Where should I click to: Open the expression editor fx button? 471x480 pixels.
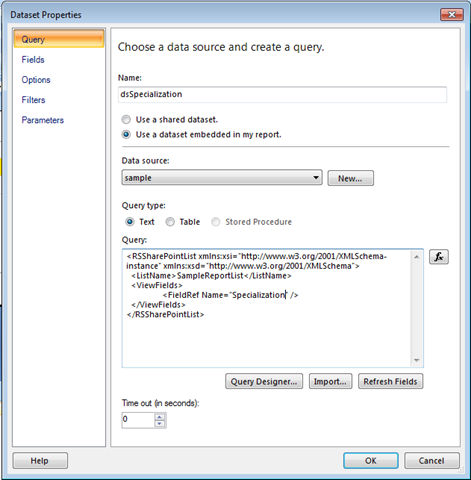coord(439,257)
